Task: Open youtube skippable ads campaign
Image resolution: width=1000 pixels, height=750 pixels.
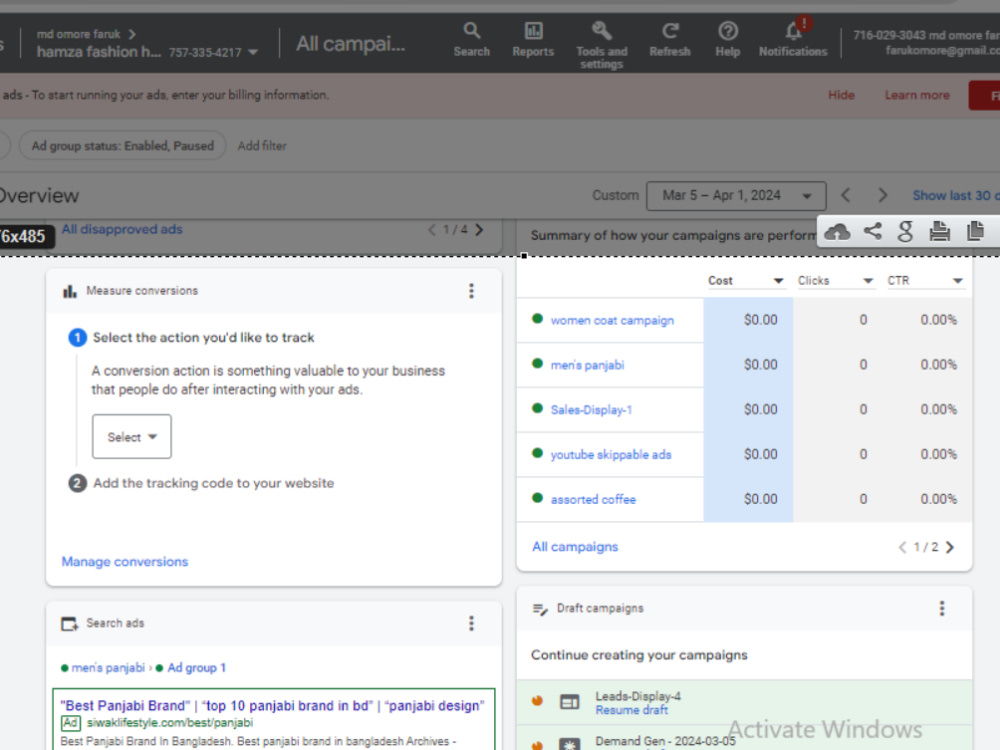Action: [611, 455]
